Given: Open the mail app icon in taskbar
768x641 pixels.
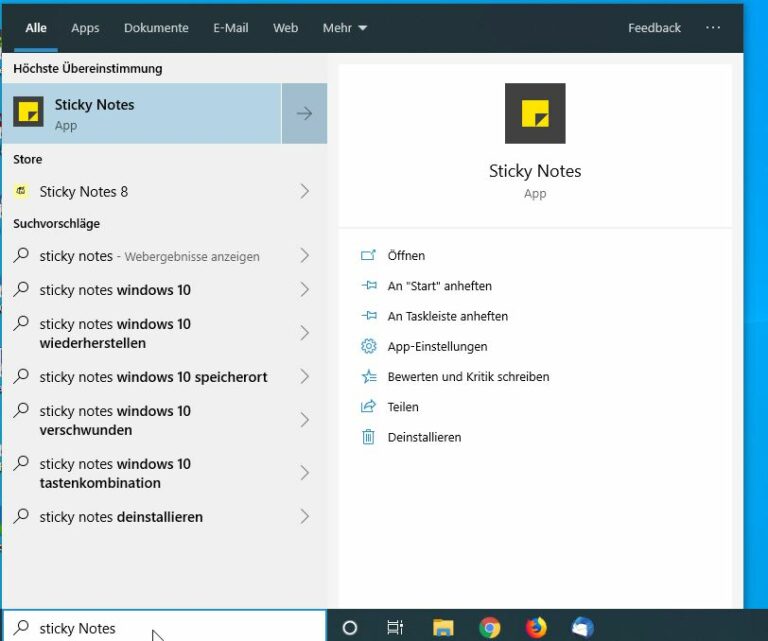Looking at the screenshot, I should 582,627.
